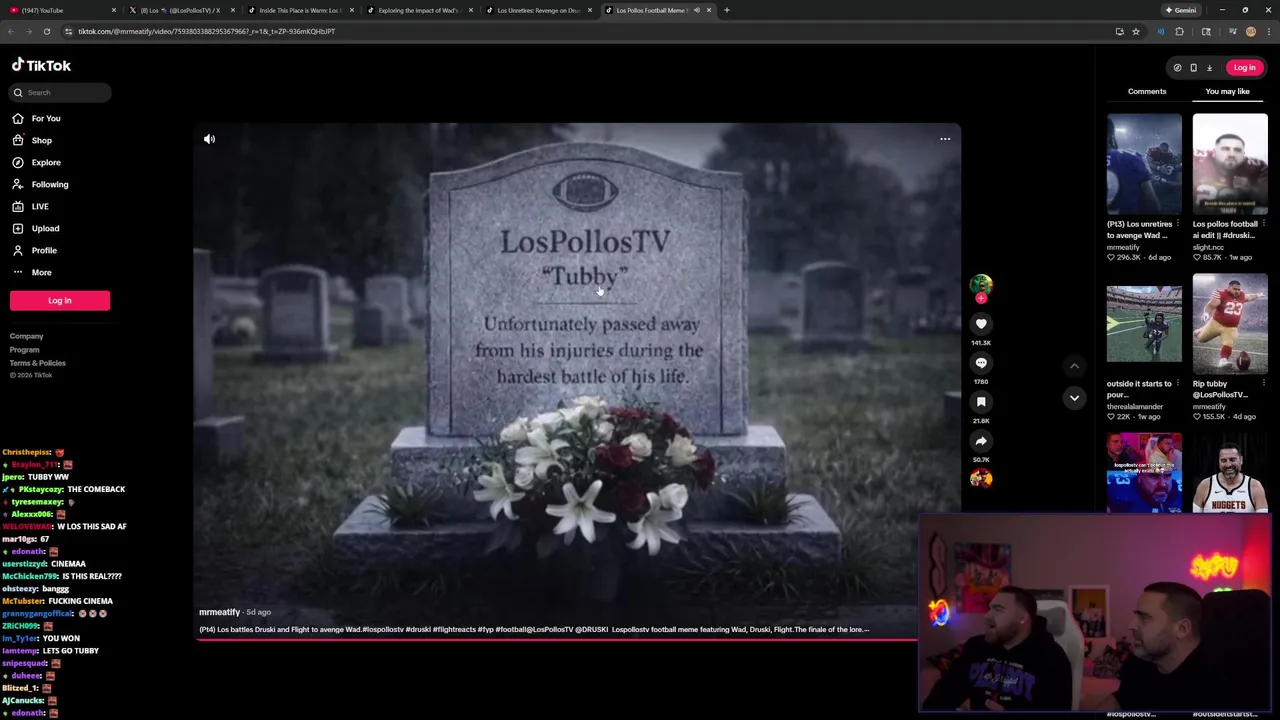Screen dimensions: 1280x720
Task: Open the video three-dots options menu
Action: coord(945,139)
